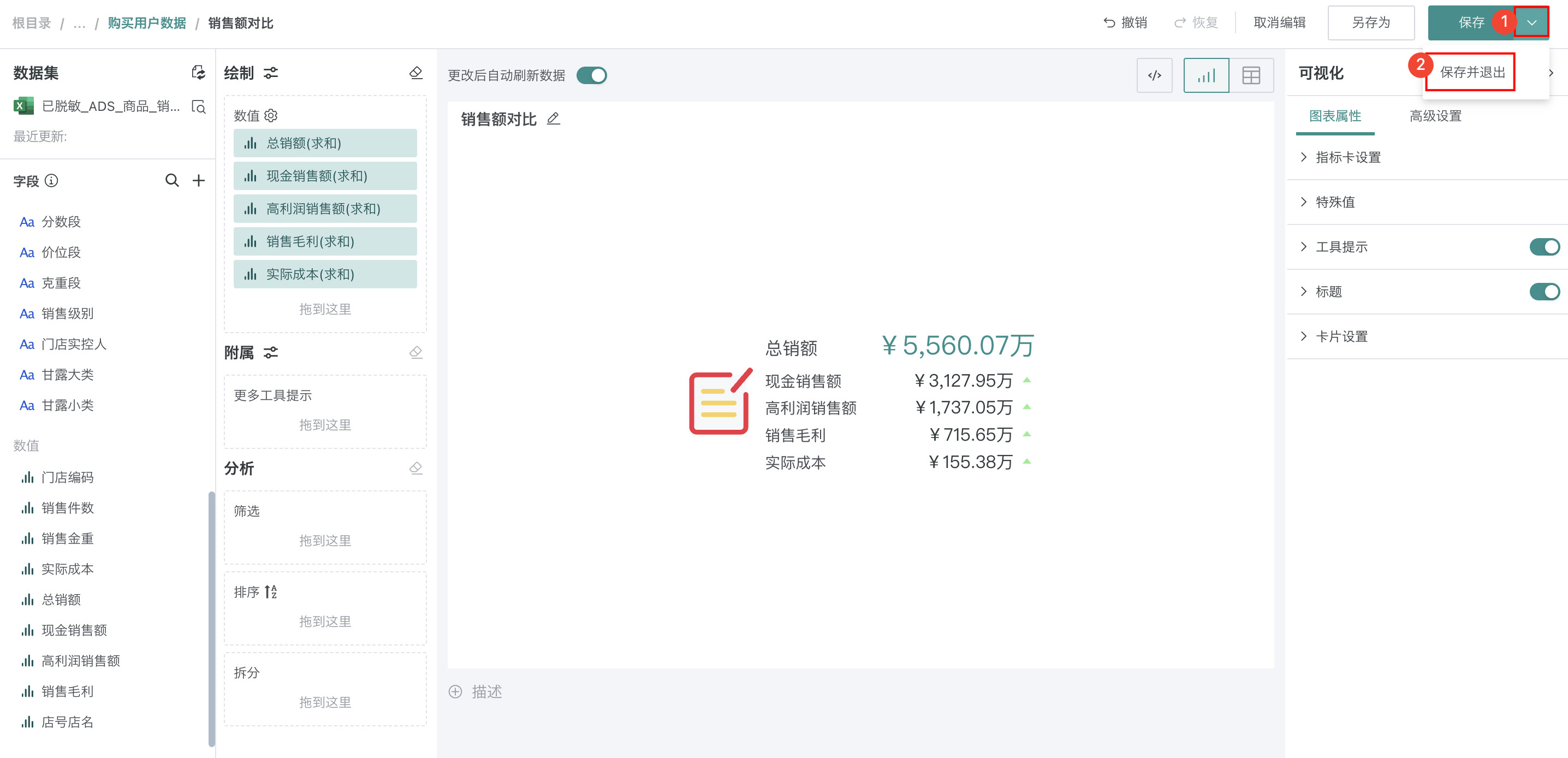Choose 保存并退出 menu option
The width and height of the screenshot is (1568, 758).
1472,73
